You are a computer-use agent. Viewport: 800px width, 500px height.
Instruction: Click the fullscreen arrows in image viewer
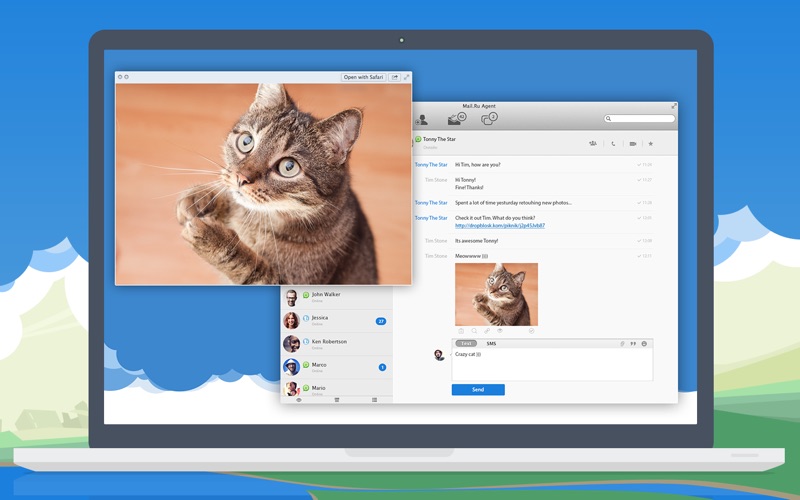tap(407, 77)
